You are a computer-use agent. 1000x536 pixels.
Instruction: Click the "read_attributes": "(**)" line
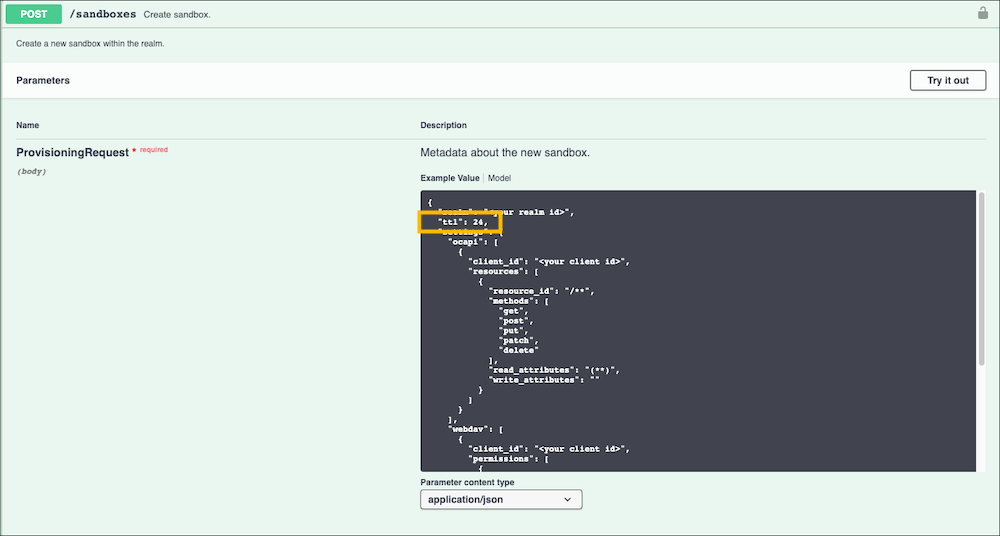pyautogui.click(x=554, y=370)
